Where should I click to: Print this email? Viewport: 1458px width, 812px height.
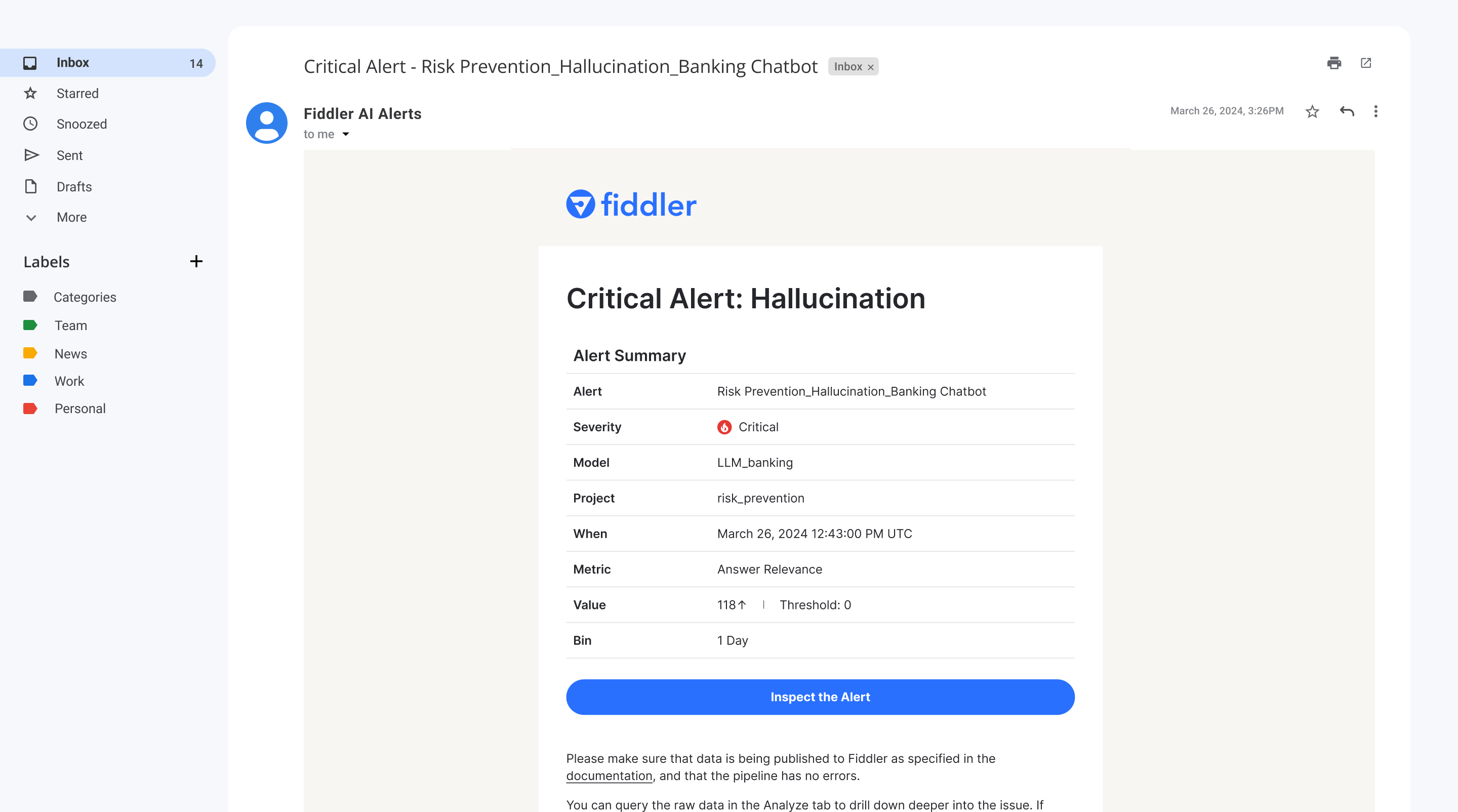point(1334,63)
